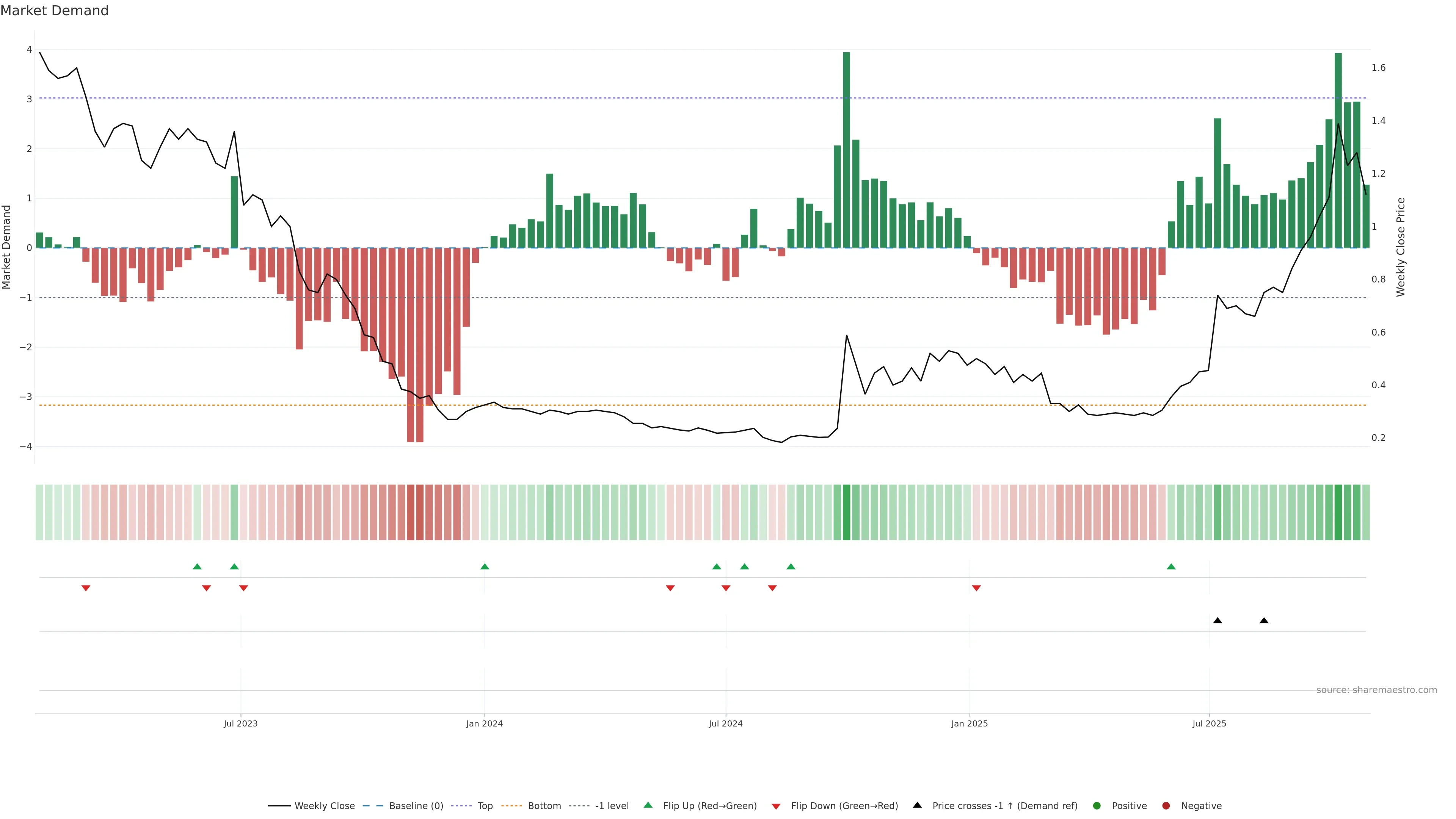Click the green Positive legend dot
The height and width of the screenshot is (819, 1456).
[1097, 805]
